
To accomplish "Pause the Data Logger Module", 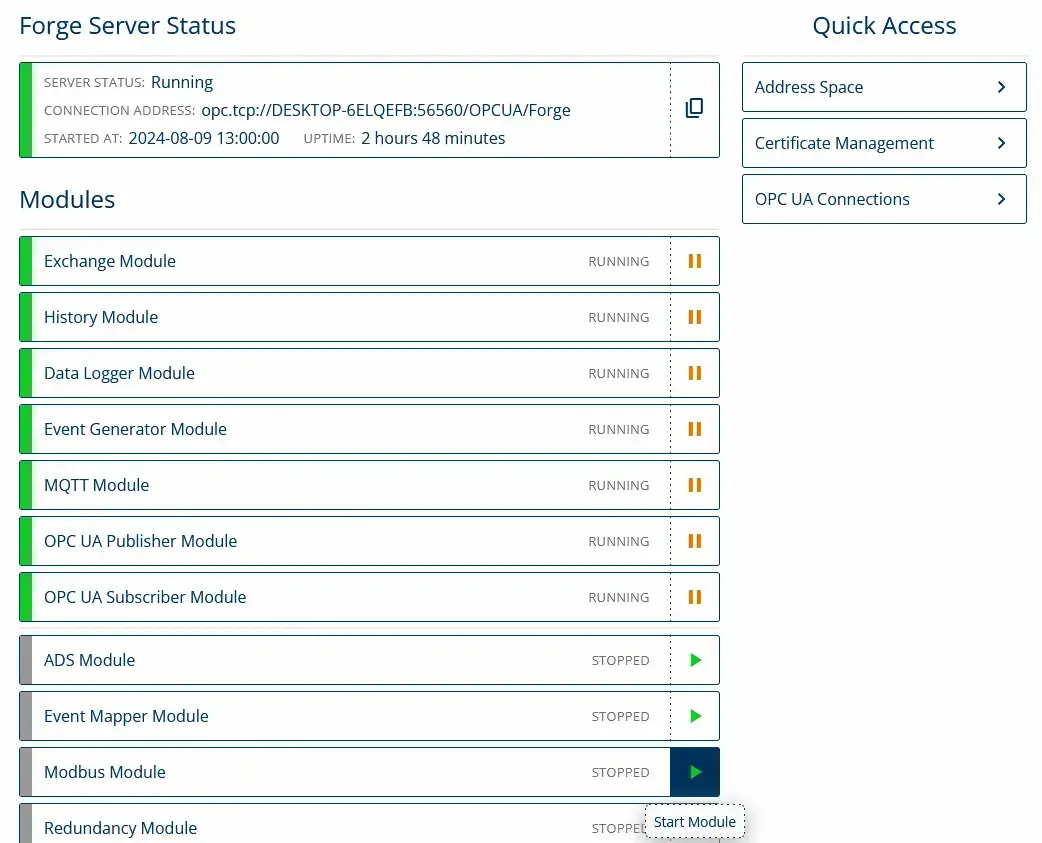I will pyautogui.click(x=694, y=373).
